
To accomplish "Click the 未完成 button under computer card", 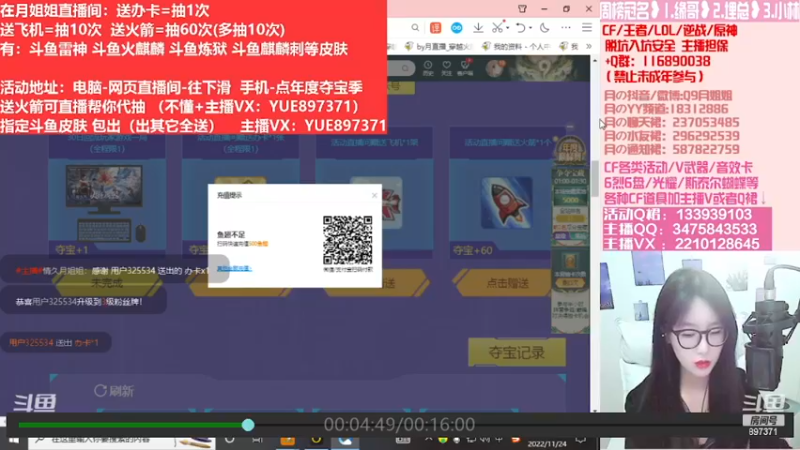I will click(107, 282).
